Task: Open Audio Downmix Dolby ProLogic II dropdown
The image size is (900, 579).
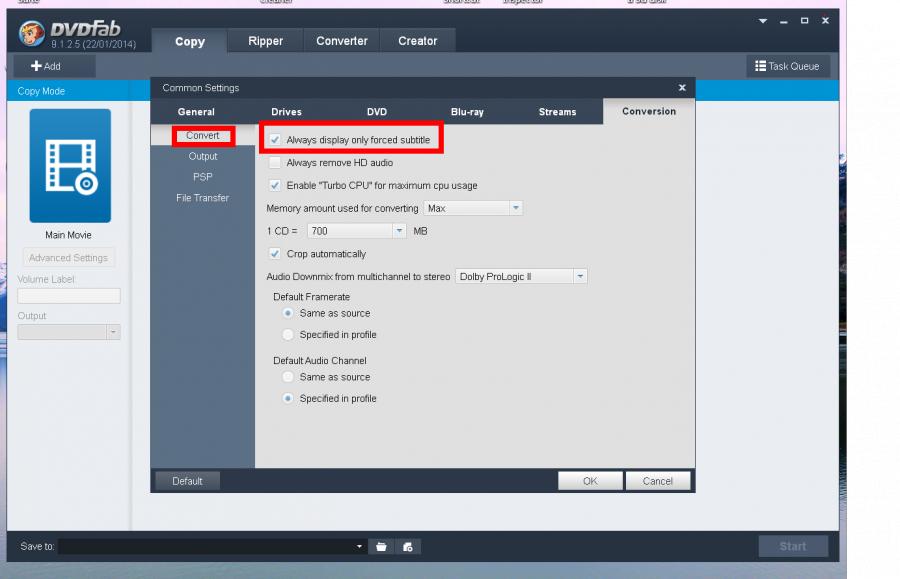Action: tap(521, 277)
